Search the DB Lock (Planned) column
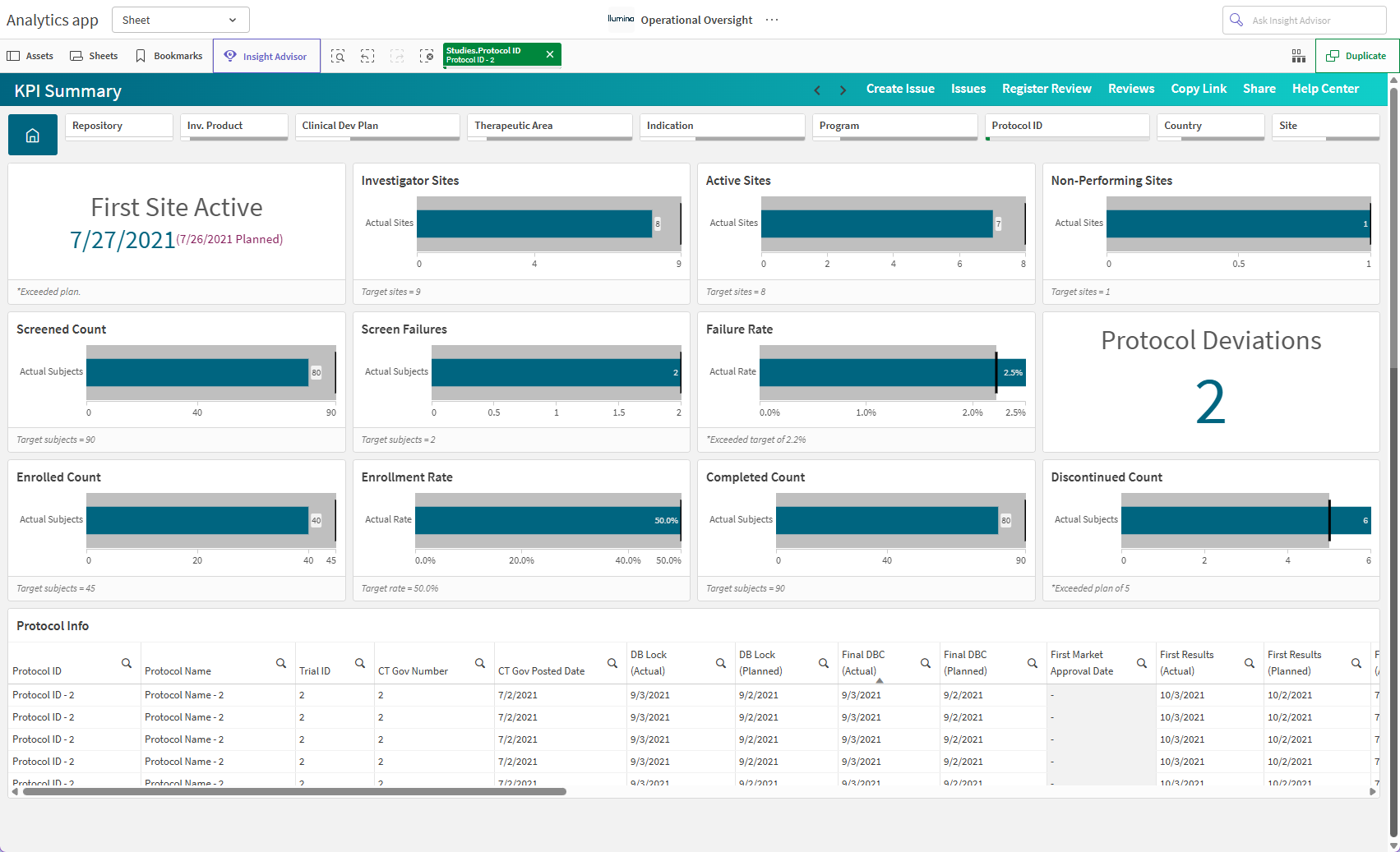This screenshot has width=1400, height=852. [x=824, y=663]
